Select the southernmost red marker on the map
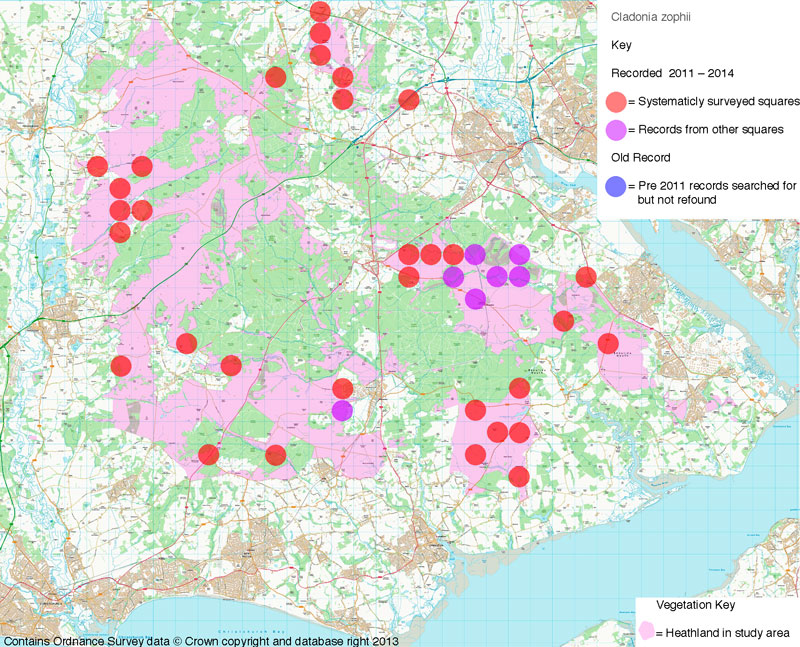The width and height of the screenshot is (800, 647). (518, 476)
